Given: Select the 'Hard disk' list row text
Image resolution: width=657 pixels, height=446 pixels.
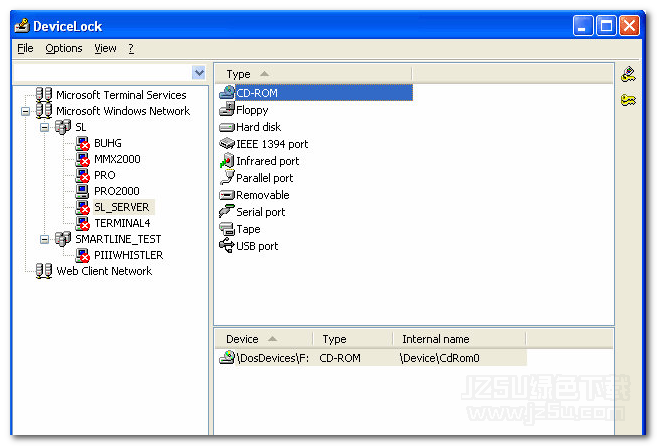Looking at the screenshot, I should pyautogui.click(x=259, y=127).
